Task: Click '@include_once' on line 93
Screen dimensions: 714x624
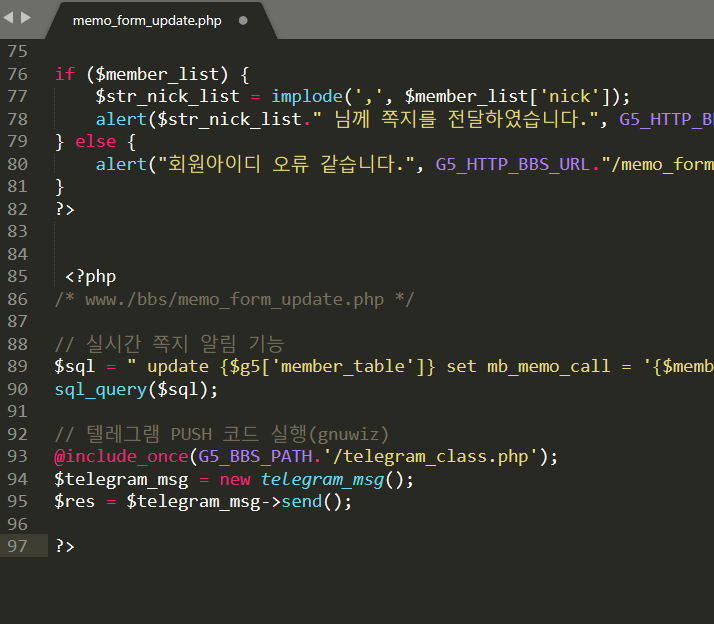Action: click(121, 456)
